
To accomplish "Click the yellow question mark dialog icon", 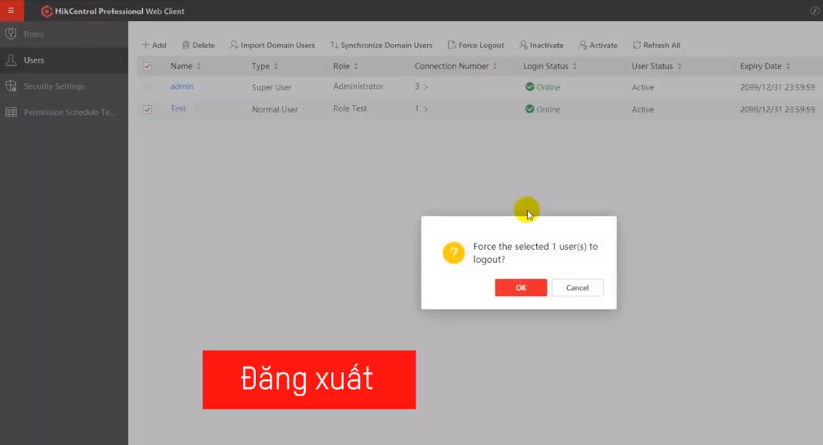I will 453,253.
